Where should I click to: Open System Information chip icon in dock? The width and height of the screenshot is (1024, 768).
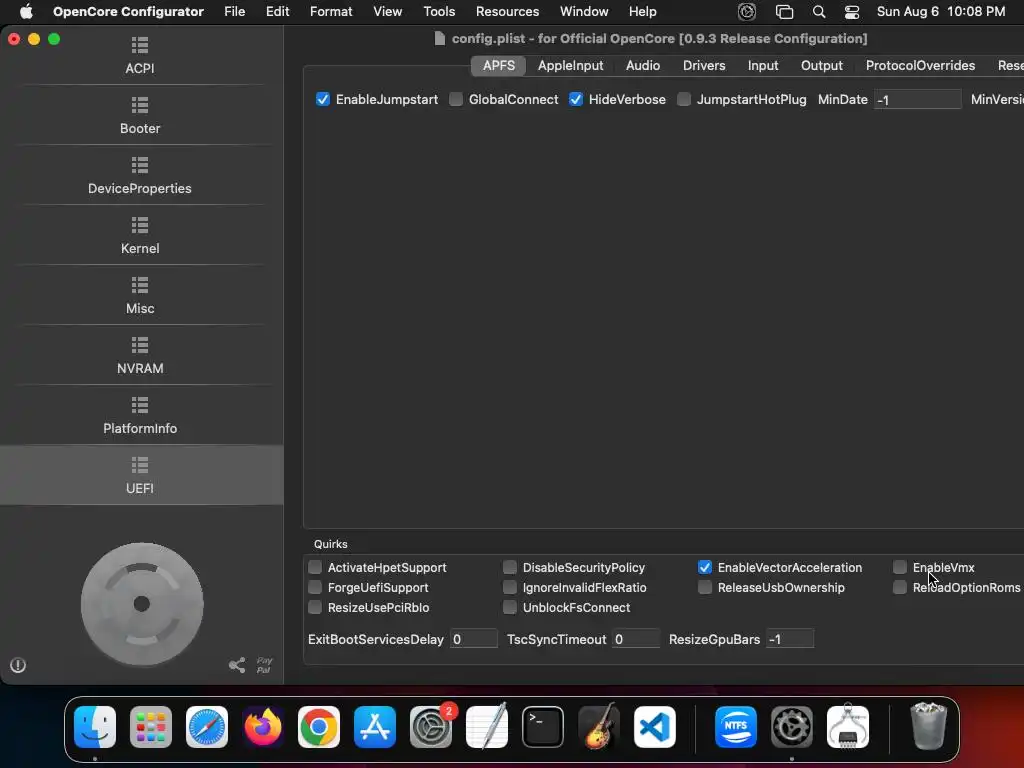pos(848,727)
